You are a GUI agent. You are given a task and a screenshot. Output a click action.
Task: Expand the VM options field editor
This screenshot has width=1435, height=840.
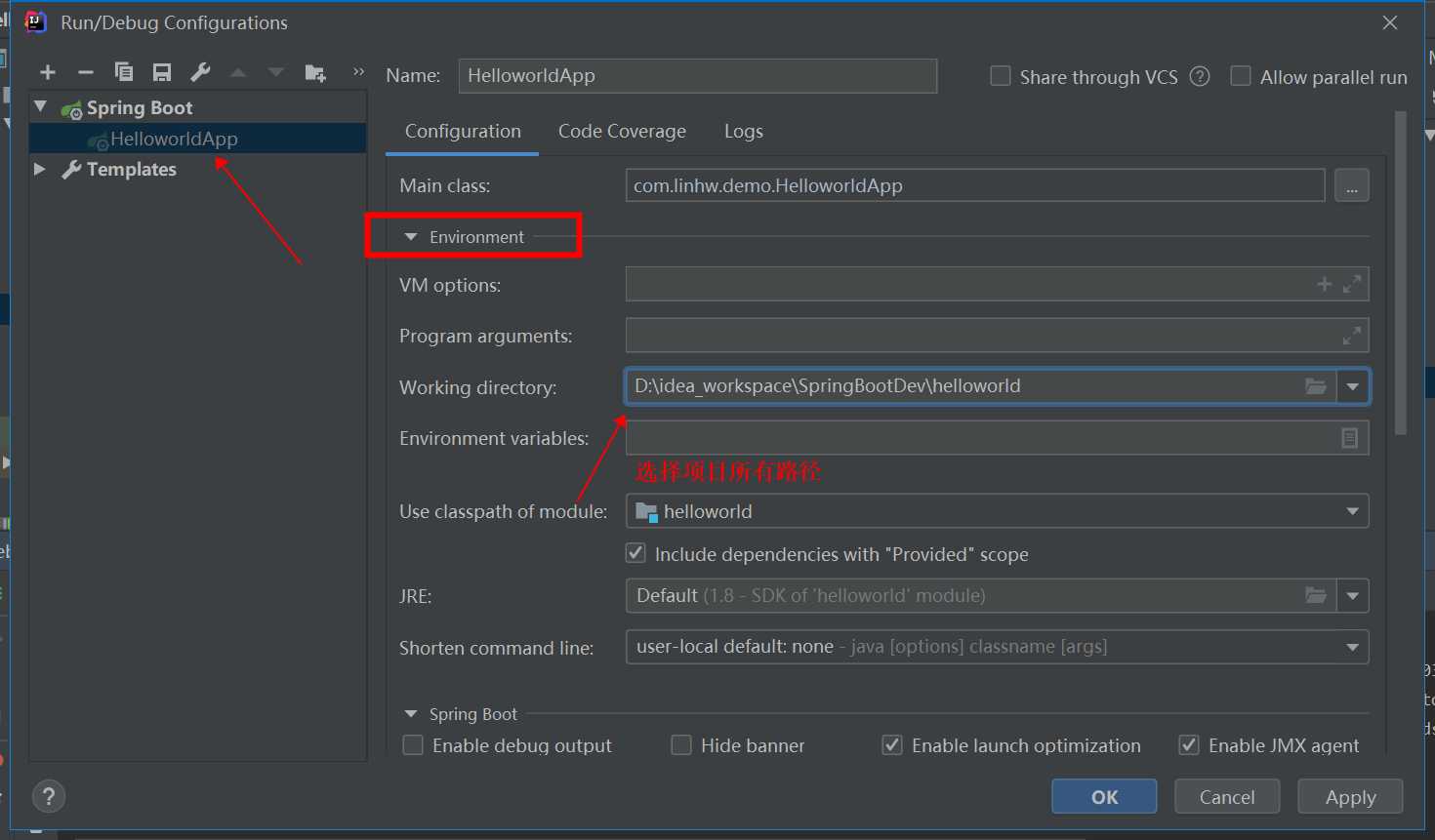click(x=1352, y=284)
